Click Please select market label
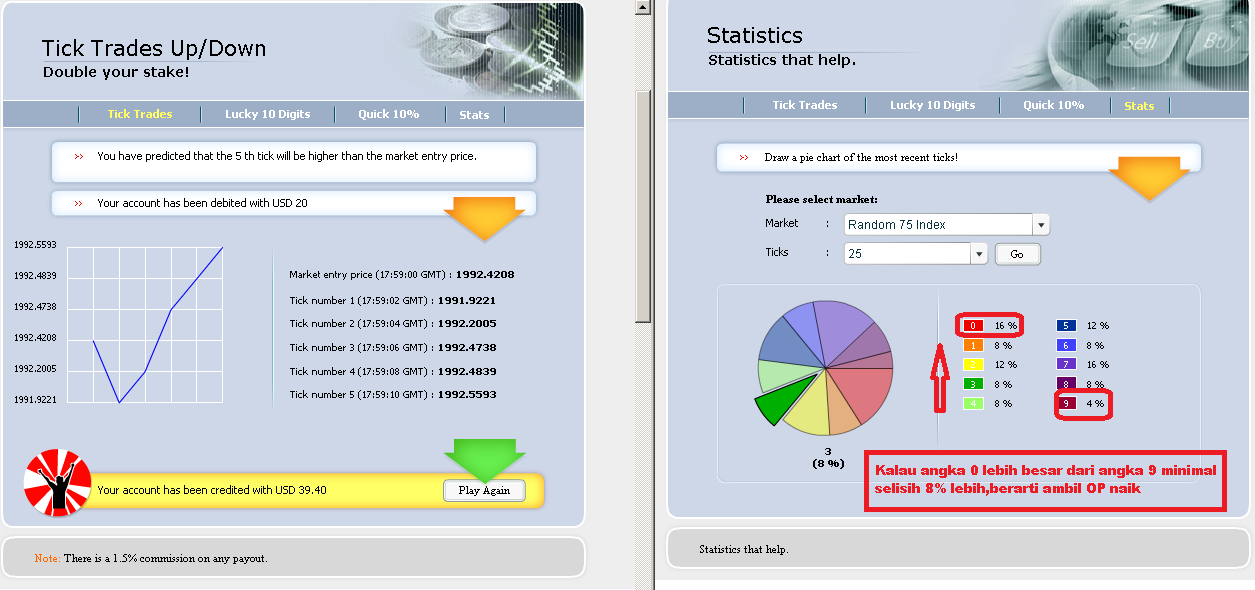1255x590 pixels. [821, 200]
